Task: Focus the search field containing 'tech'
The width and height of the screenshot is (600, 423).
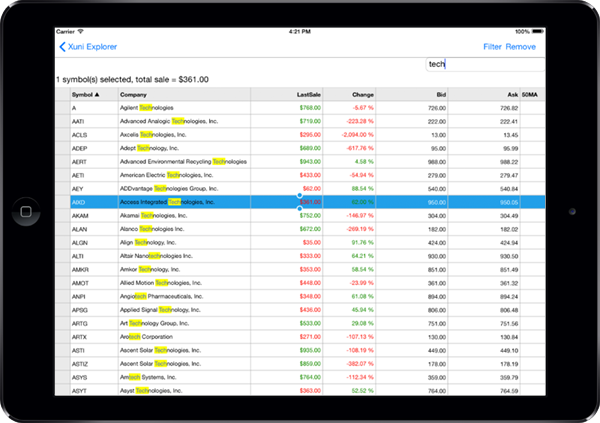Action: tap(485, 64)
